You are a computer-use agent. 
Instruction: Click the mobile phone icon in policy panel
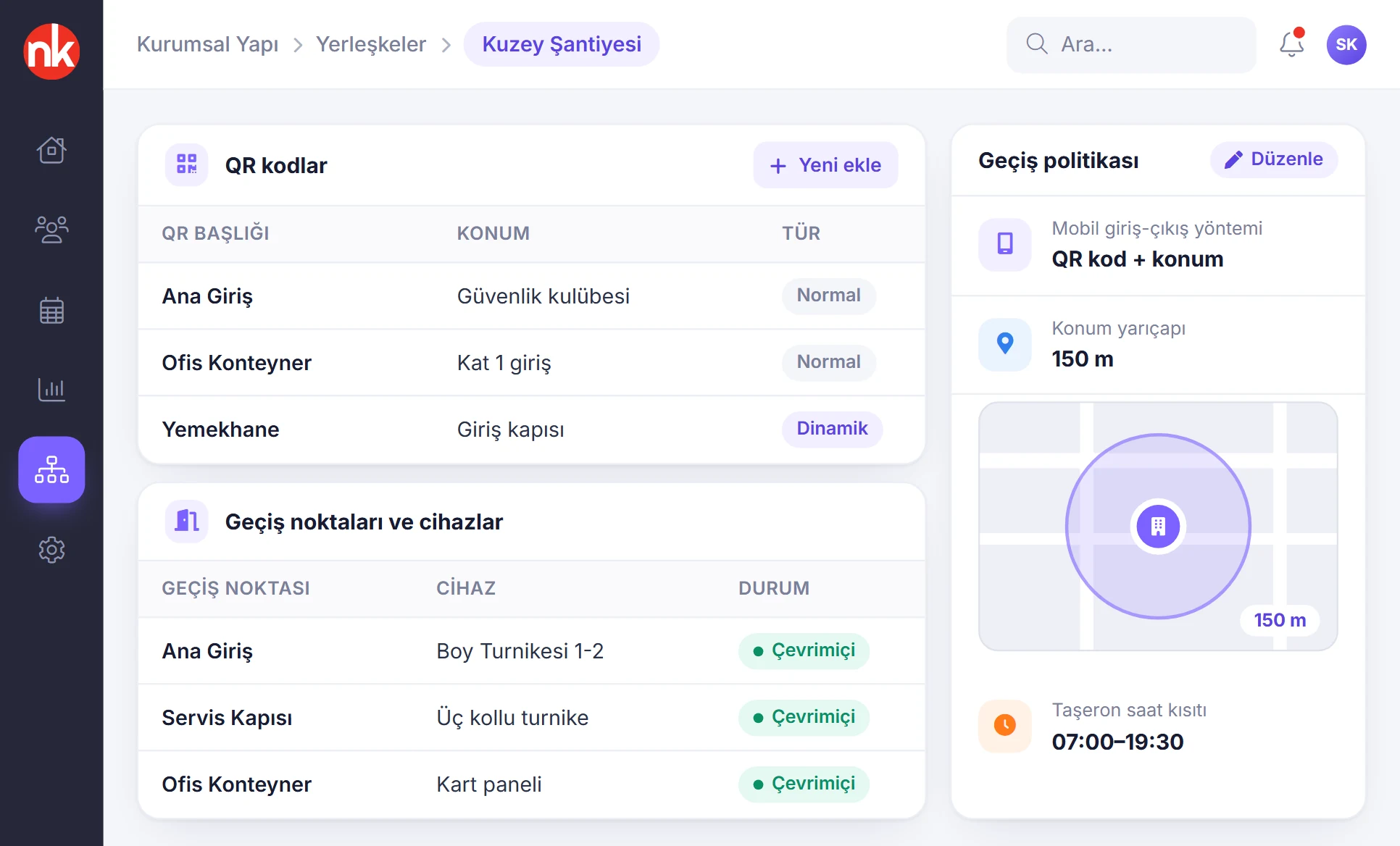pyautogui.click(x=1005, y=243)
